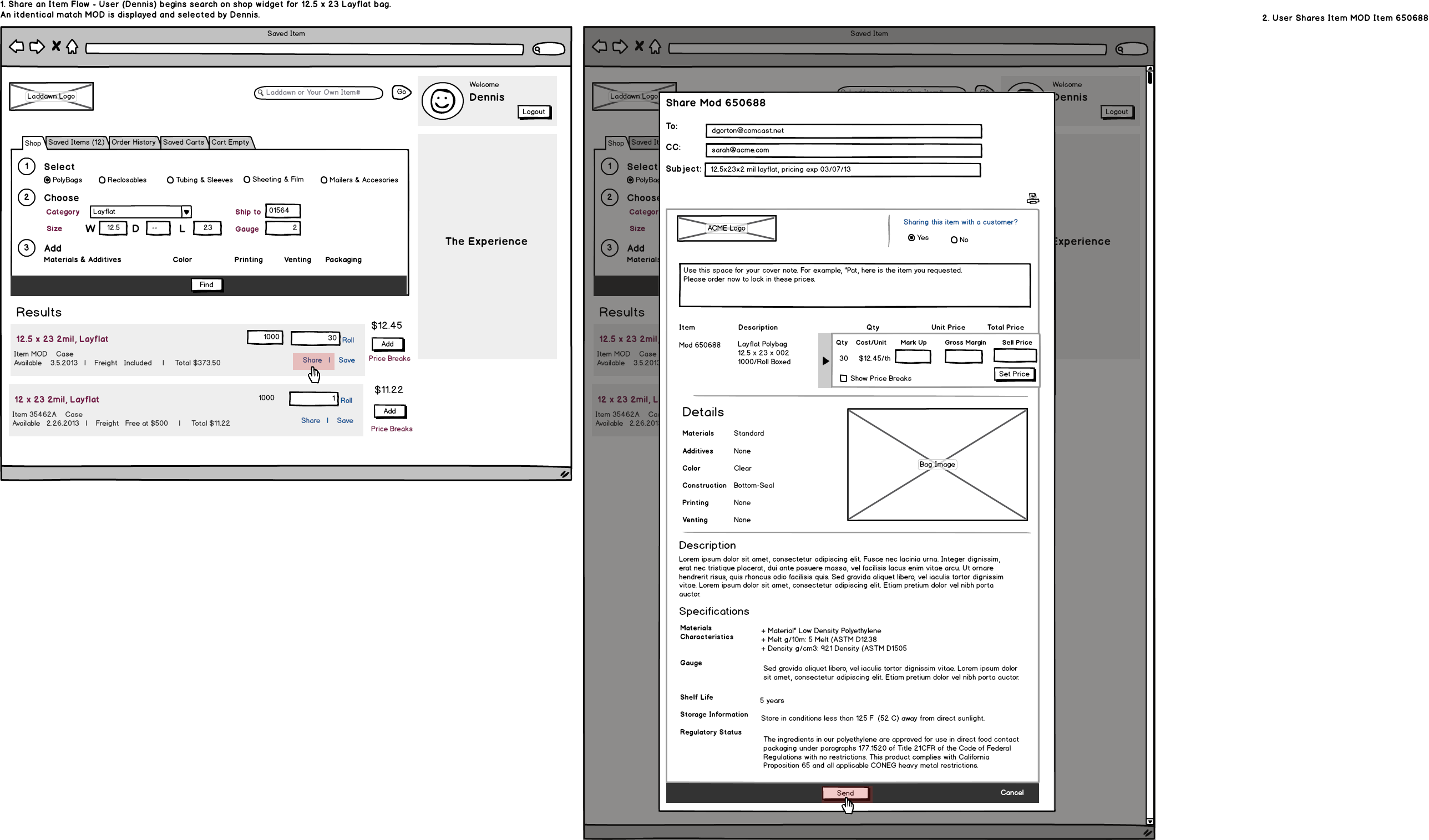Click the Sell Price input box
The width and height of the screenshot is (1429, 840).
pyautogui.click(x=1015, y=355)
